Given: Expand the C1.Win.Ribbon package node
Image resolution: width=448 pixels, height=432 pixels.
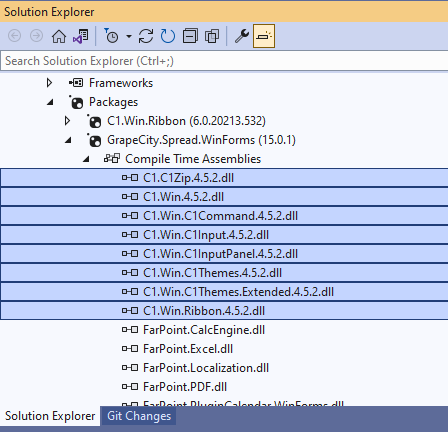Looking at the screenshot, I should tap(67, 121).
